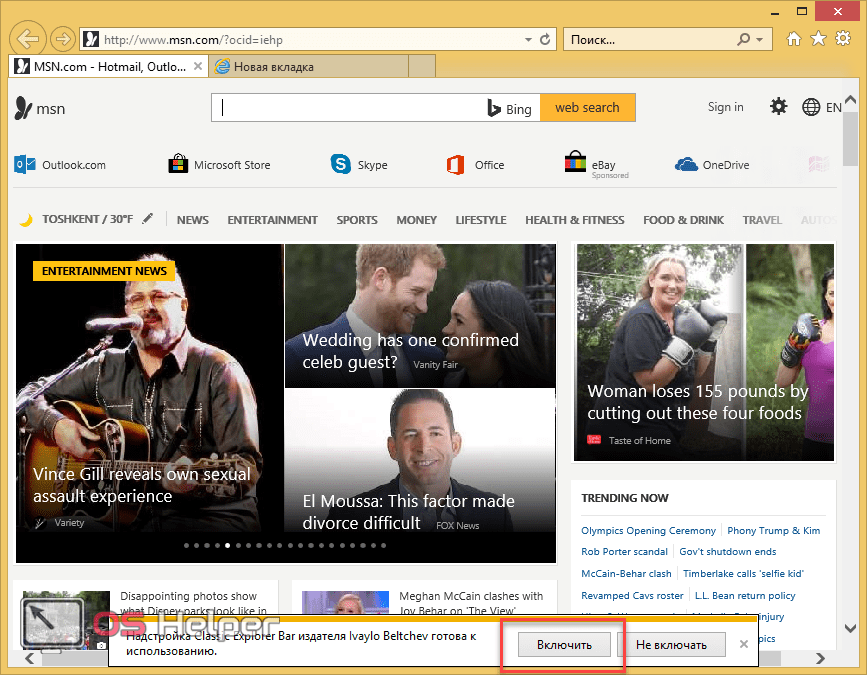Click the Refresh page icon in address bar
This screenshot has height=675, width=867.
[x=545, y=40]
